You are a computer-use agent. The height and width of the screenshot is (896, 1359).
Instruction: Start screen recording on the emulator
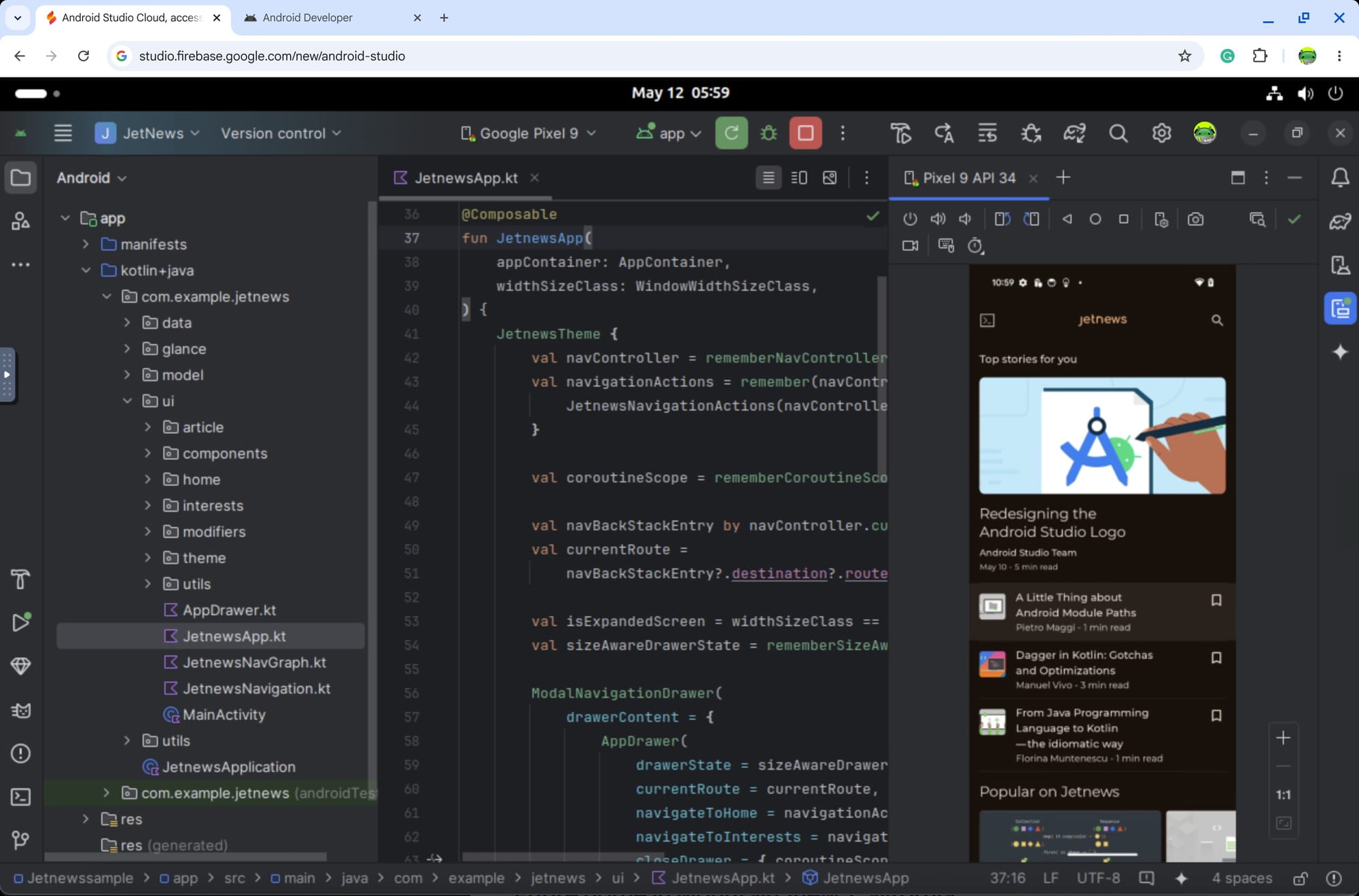(x=911, y=246)
